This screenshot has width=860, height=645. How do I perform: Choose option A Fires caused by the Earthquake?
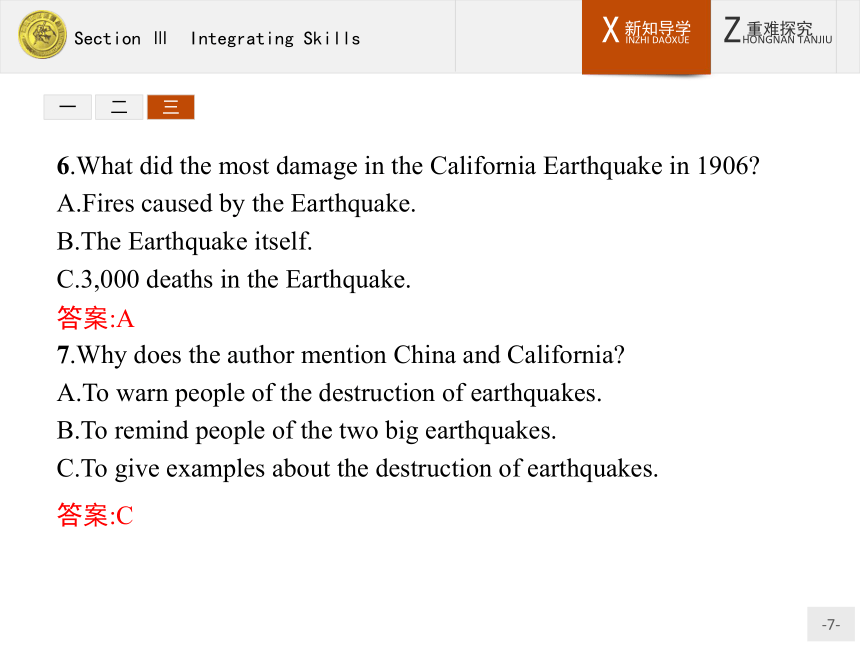tap(236, 204)
